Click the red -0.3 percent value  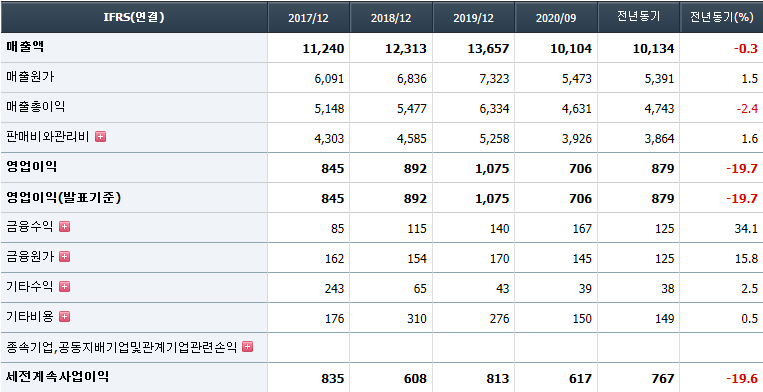click(x=745, y=49)
